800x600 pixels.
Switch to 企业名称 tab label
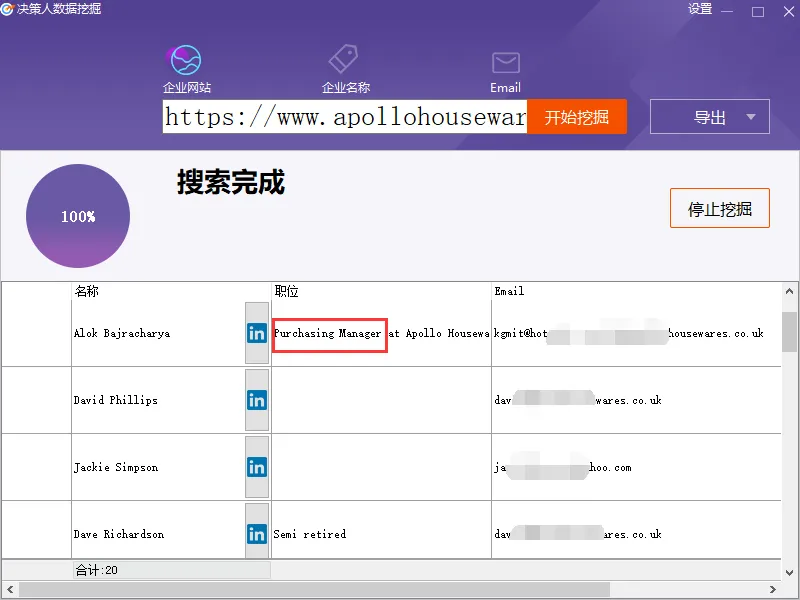(x=346, y=88)
